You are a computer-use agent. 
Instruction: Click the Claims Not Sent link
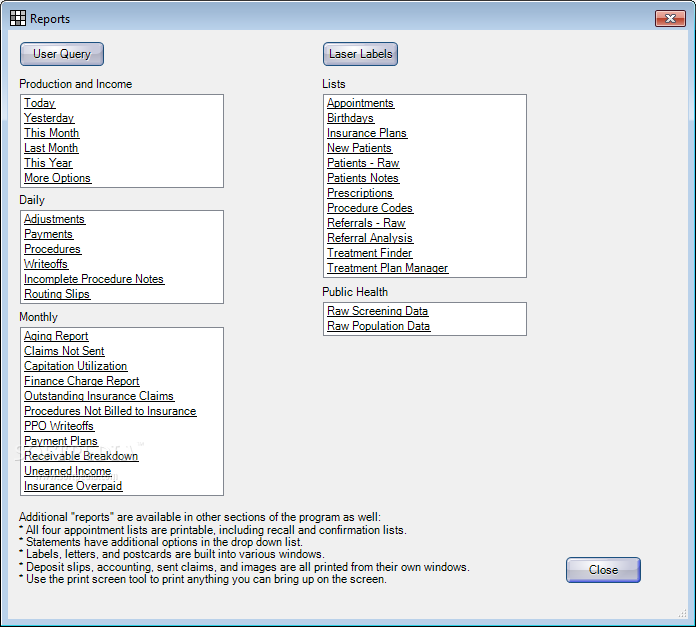[64, 351]
